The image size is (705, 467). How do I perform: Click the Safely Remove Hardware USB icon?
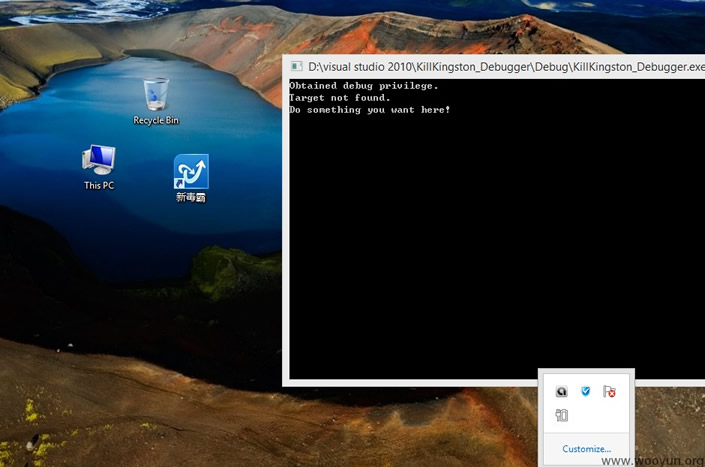[561, 415]
